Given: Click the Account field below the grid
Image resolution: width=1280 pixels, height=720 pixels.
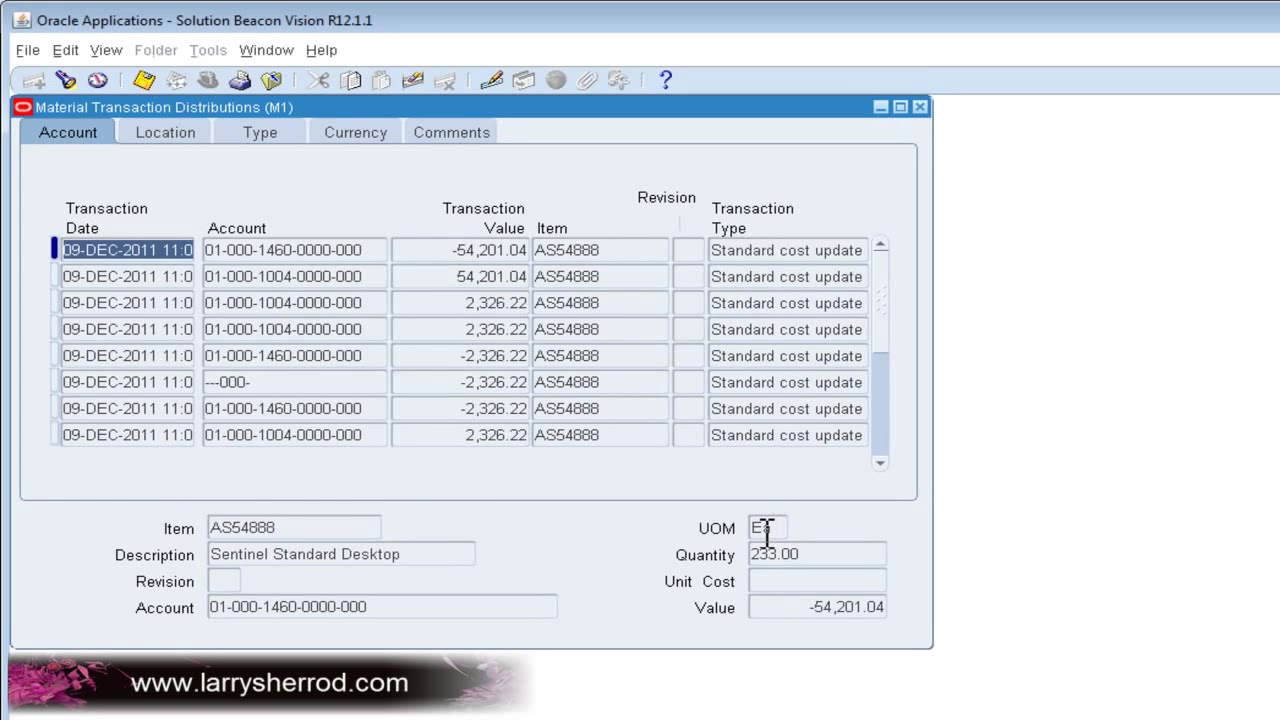Looking at the screenshot, I should coord(382,607).
